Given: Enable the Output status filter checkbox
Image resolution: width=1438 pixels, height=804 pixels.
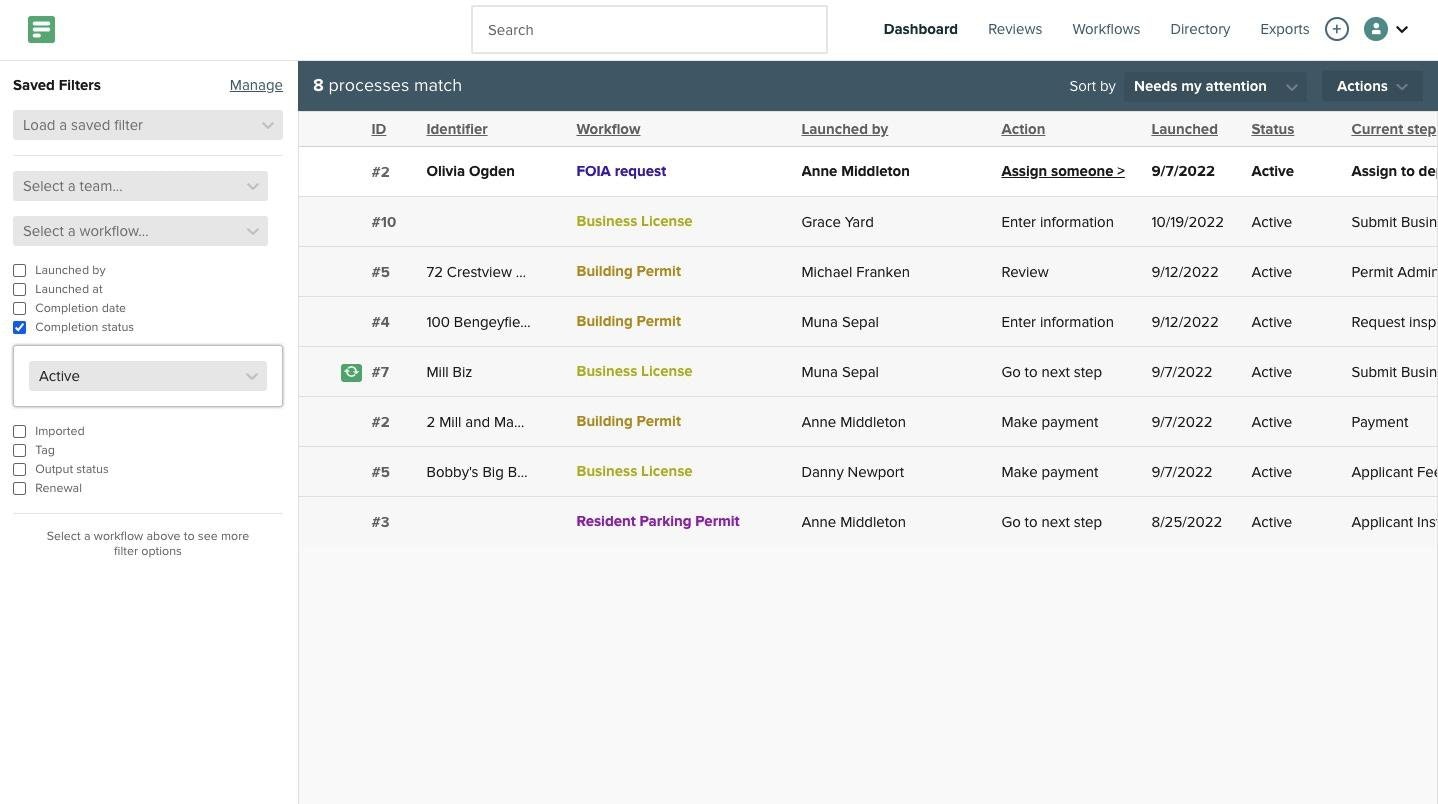Looking at the screenshot, I should click(19, 469).
